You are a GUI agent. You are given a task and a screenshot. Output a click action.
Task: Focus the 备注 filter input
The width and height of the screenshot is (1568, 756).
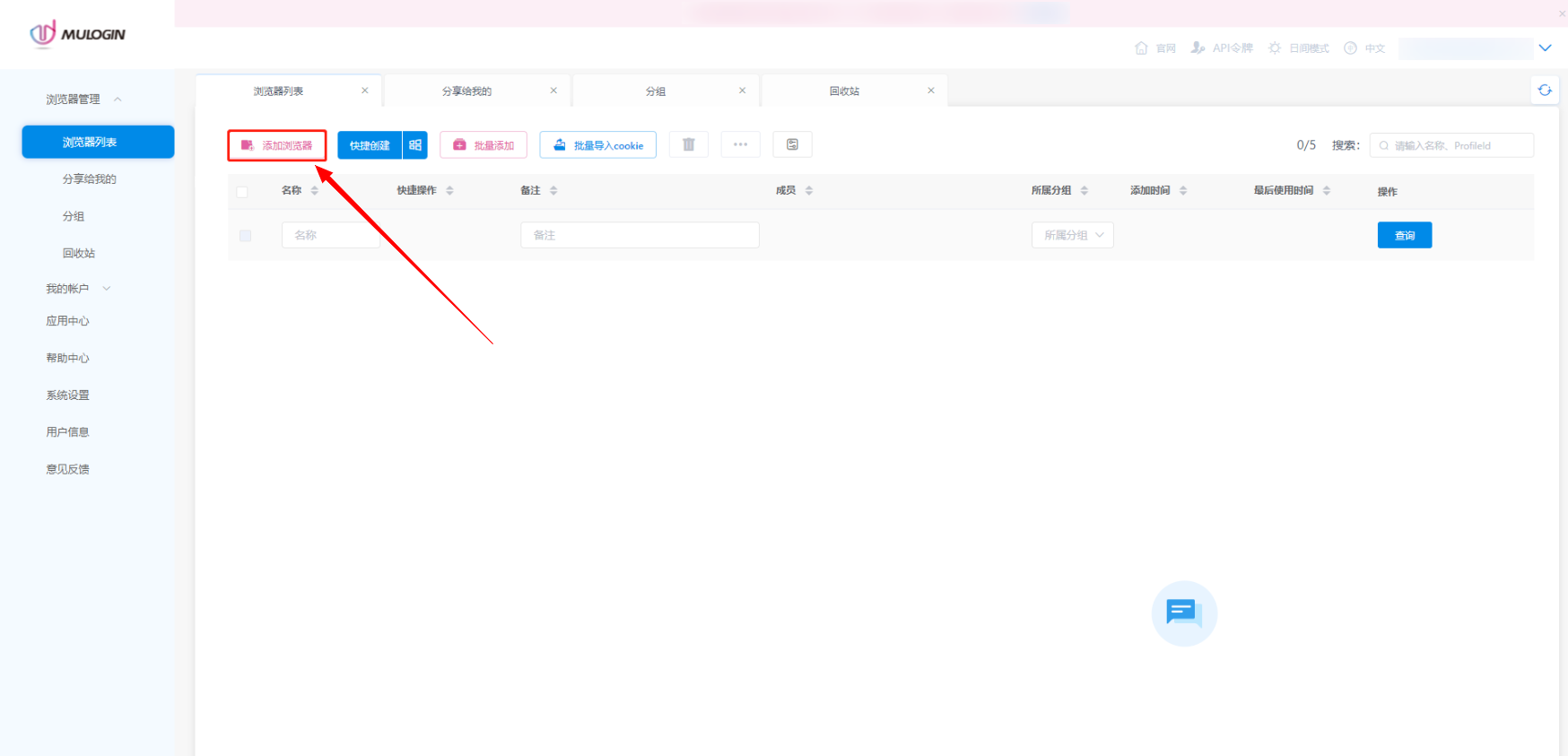(x=640, y=235)
